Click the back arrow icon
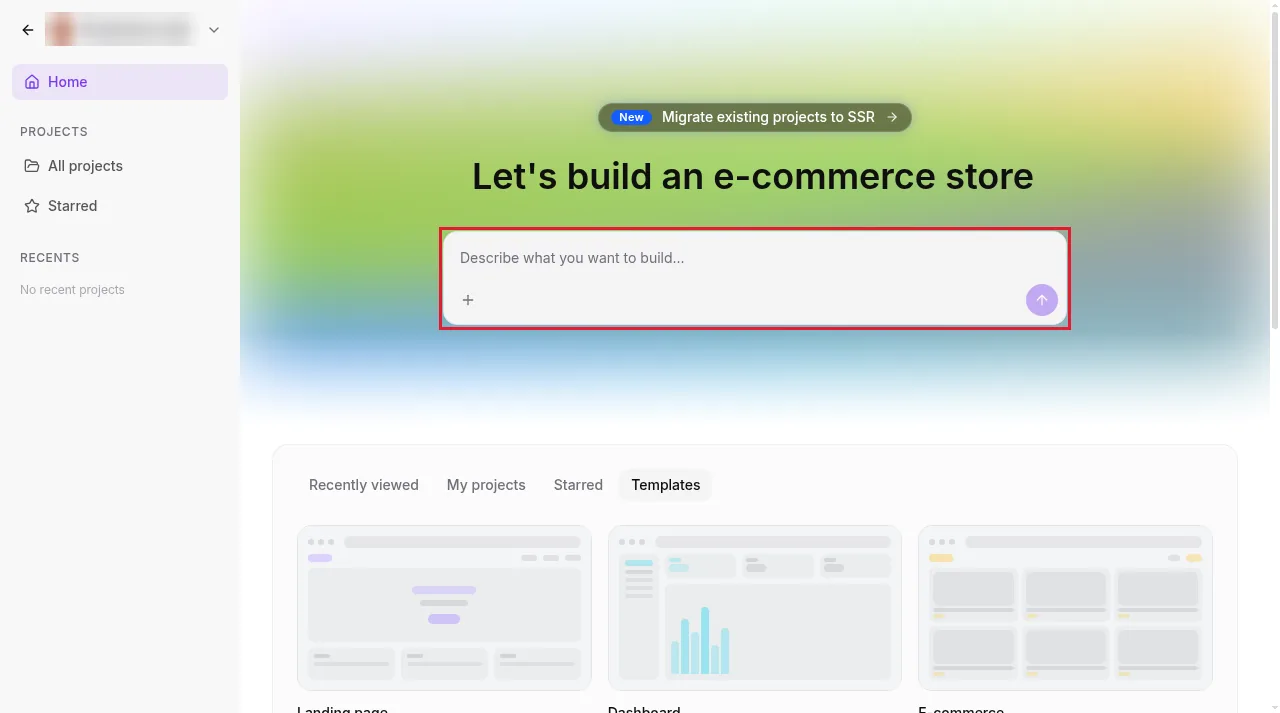The width and height of the screenshot is (1280, 713). [x=28, y=30]
